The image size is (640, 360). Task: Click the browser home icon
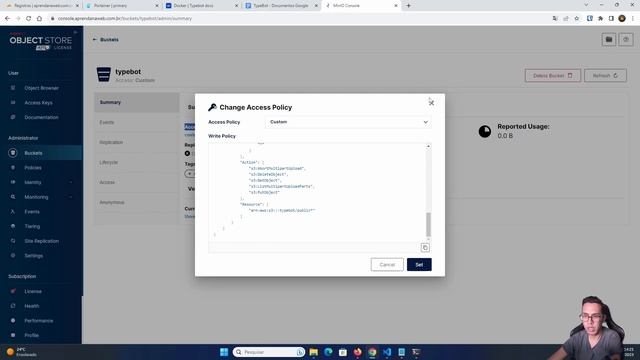[39, 18]
